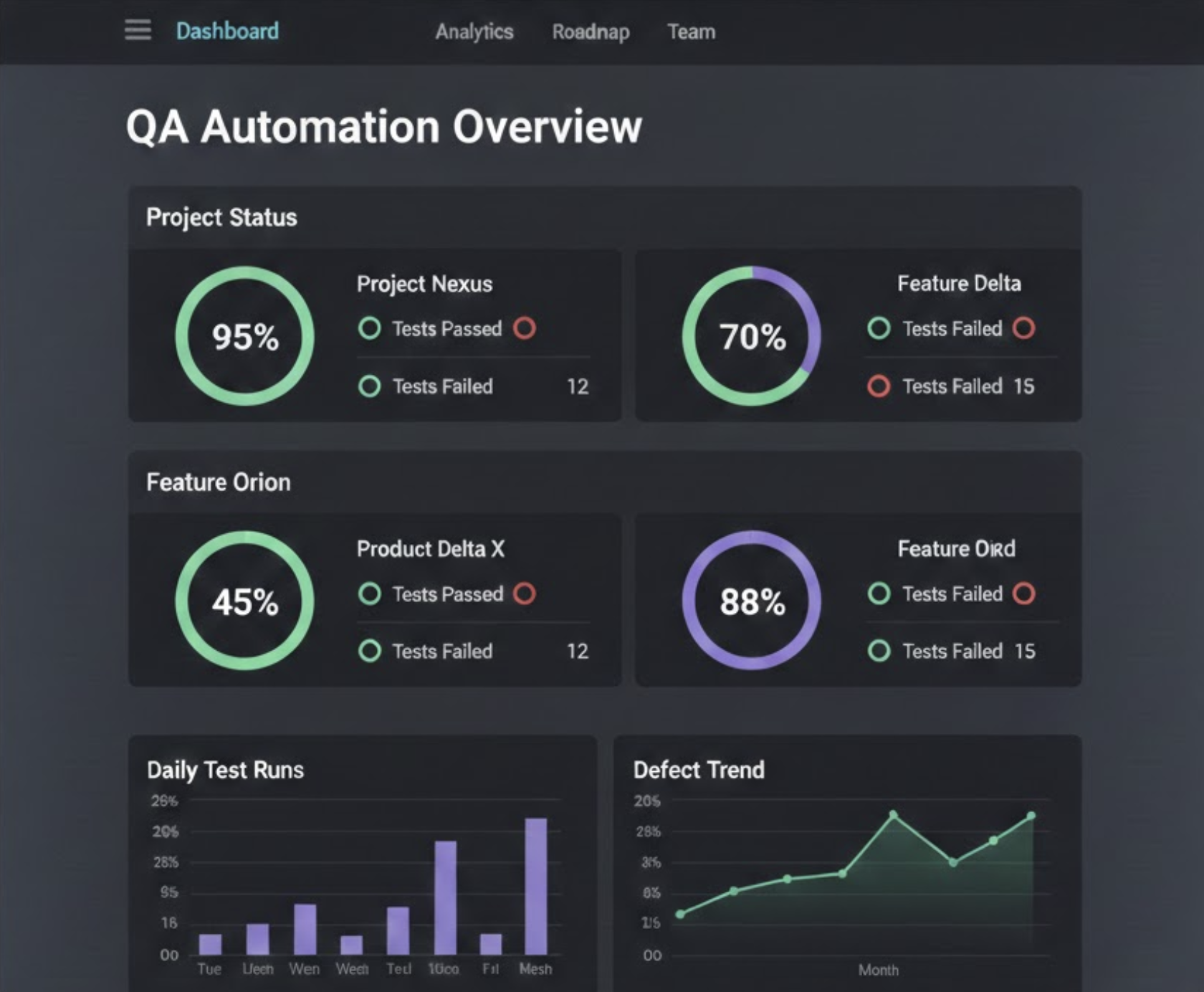Image resolution: width=1204 pixels, height=992 pixels.
Task: Click the Tests Failed count 12 in Project Nexus
Action: [578, 386]
